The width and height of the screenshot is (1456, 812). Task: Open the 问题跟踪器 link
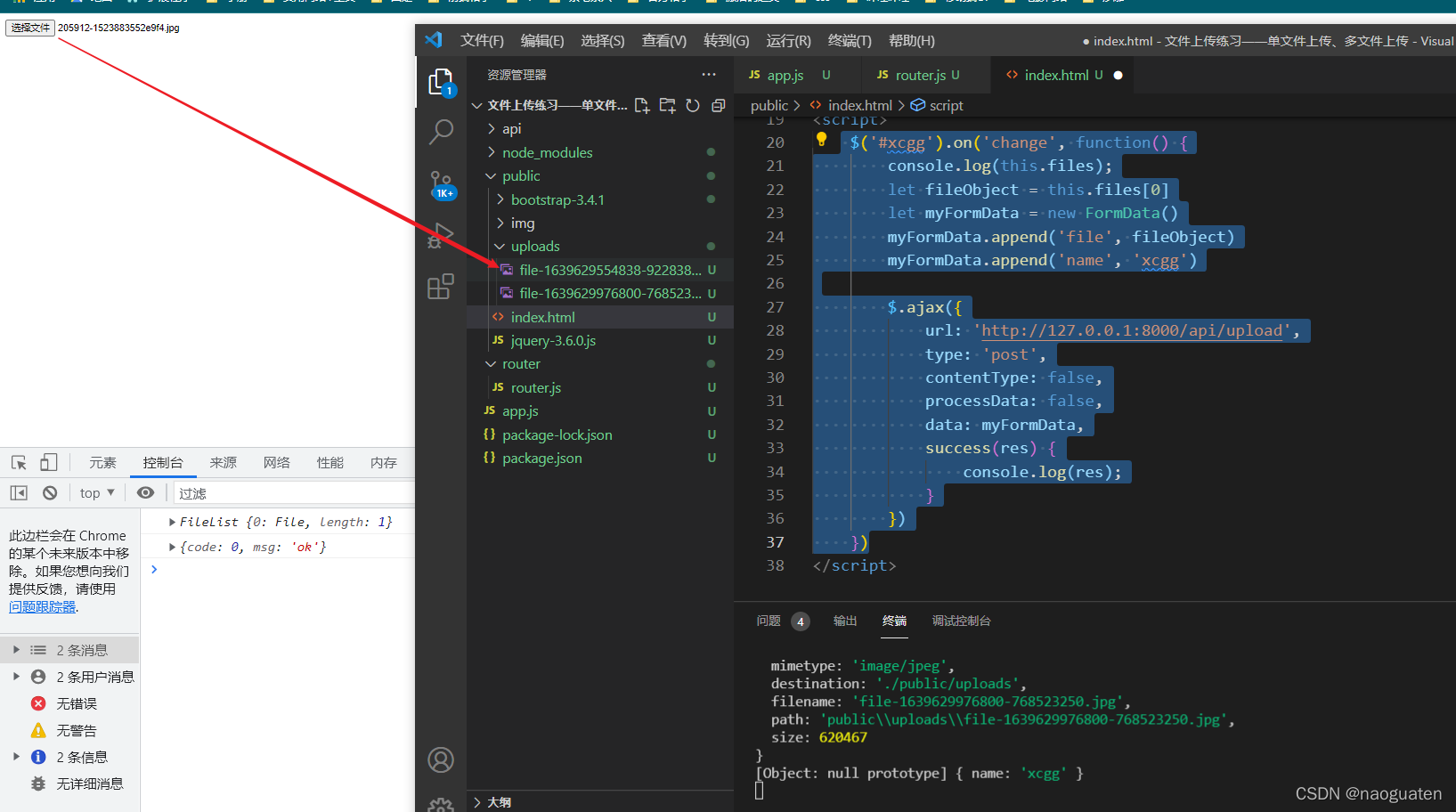pyautogui.click(x=43, y=606)
